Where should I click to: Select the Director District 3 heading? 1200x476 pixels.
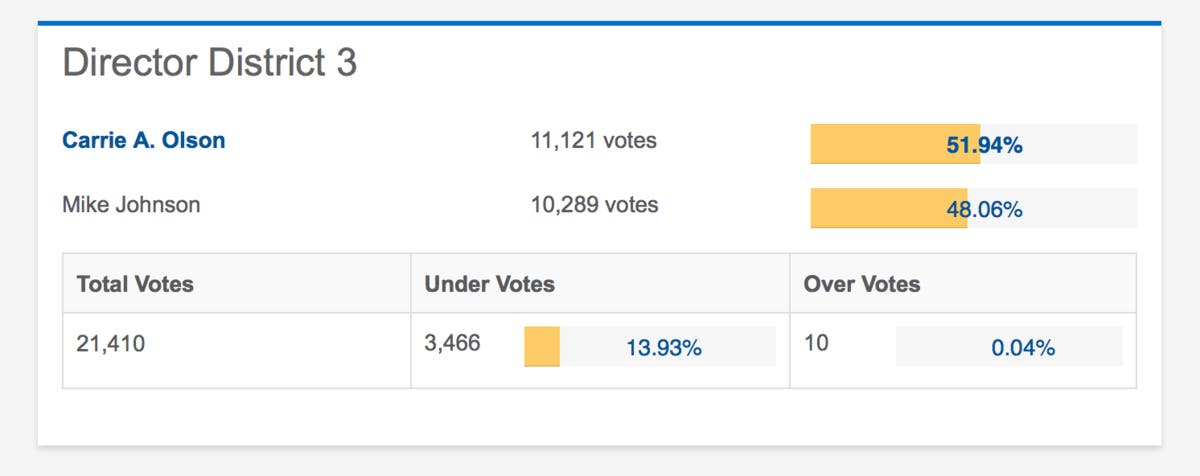point(210,63)
